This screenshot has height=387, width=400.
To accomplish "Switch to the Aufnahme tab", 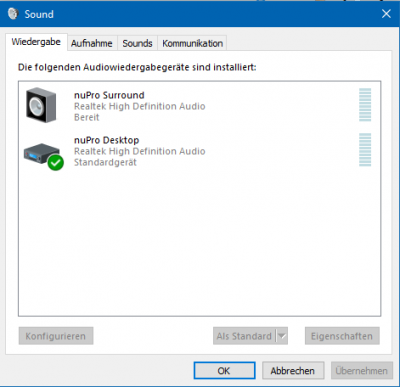I will (x=92, y=43).
